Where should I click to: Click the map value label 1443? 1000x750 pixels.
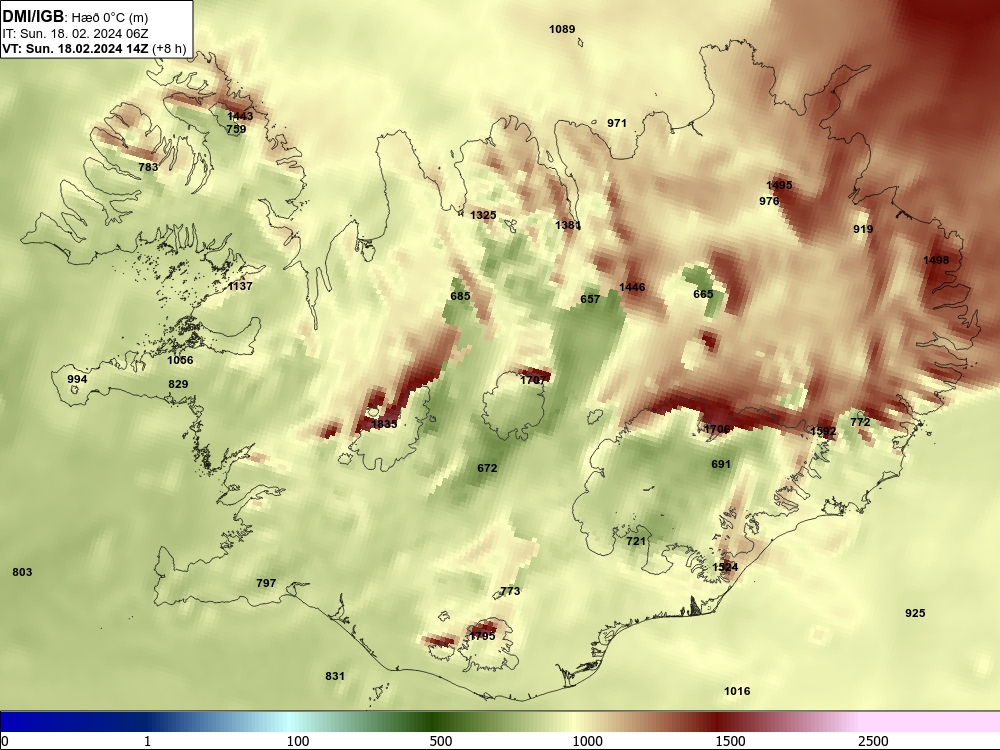(x=240, y=116)
